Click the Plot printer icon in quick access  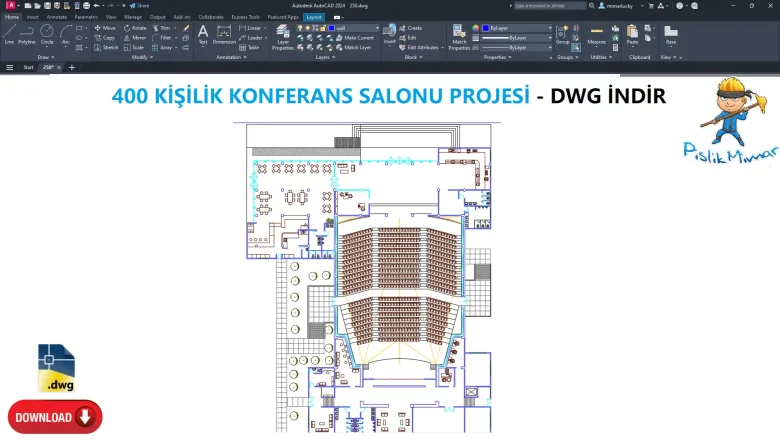click(87, 5)
